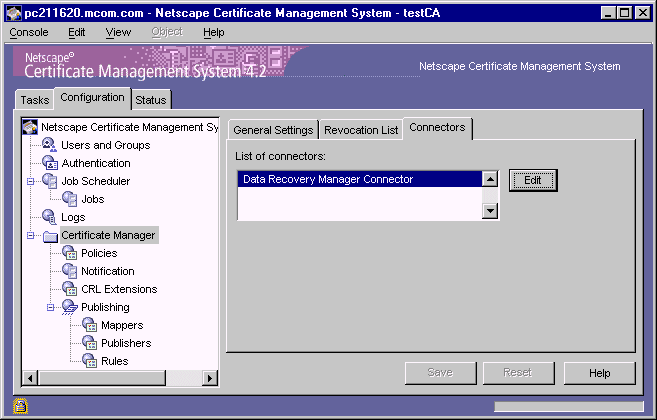
Task: Select Rules under Publishing
Action: [x=114, y=361]
